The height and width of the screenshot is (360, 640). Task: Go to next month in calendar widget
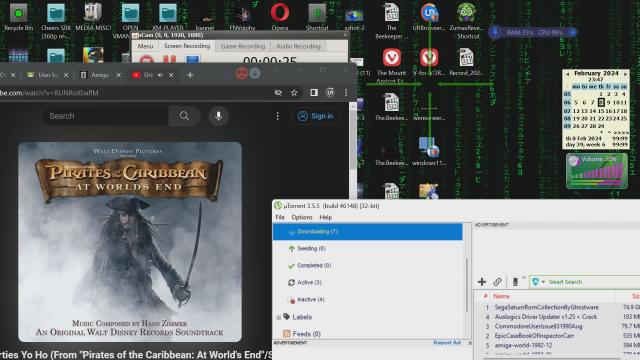pyautogui.click(x=625, y=74)
